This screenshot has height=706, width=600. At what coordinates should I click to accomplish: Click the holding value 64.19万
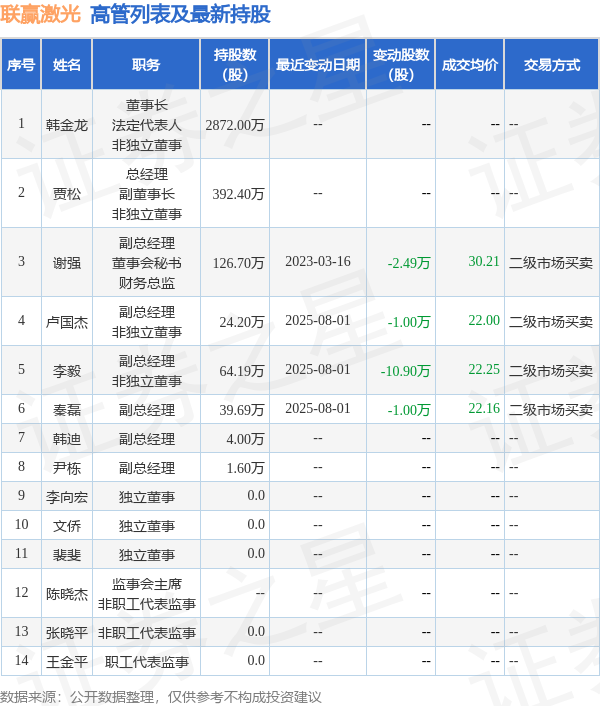click(242, 371)
